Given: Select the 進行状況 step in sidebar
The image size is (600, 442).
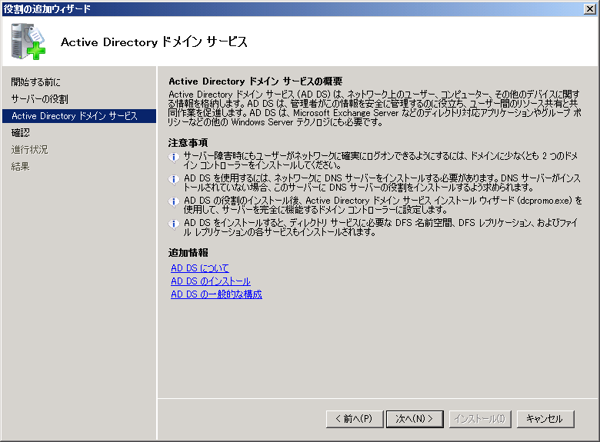Looking at the screenshot, I should [29, 150].
